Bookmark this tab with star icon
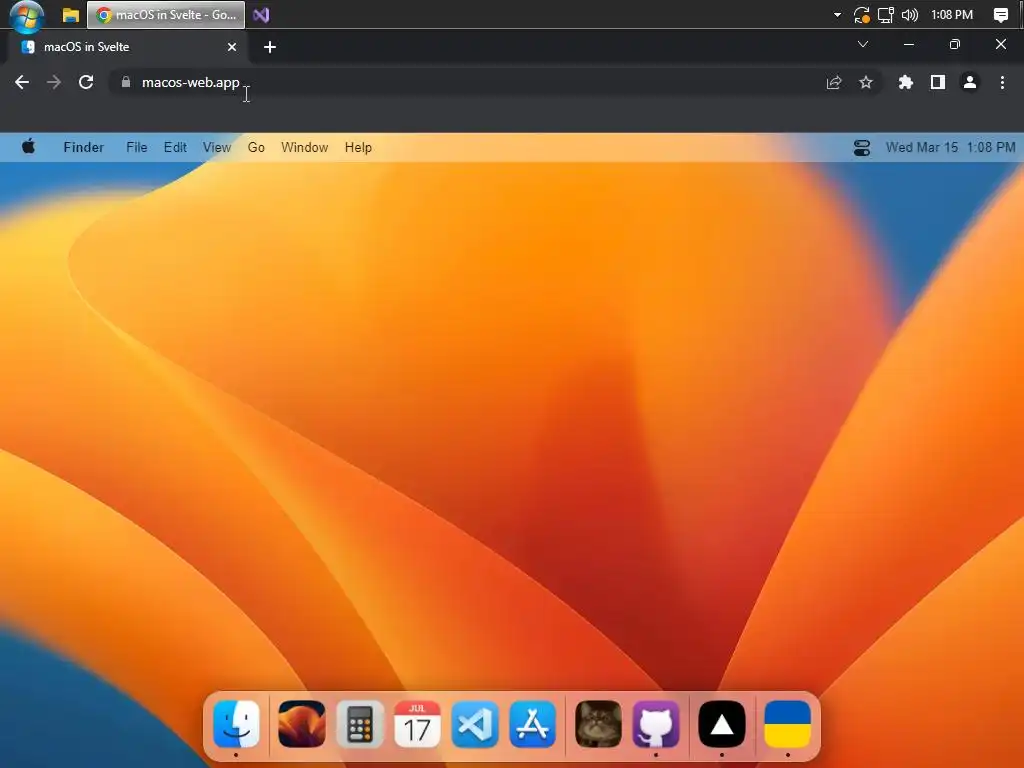This screenshot has height=768, width=1024. click(866, 82)
